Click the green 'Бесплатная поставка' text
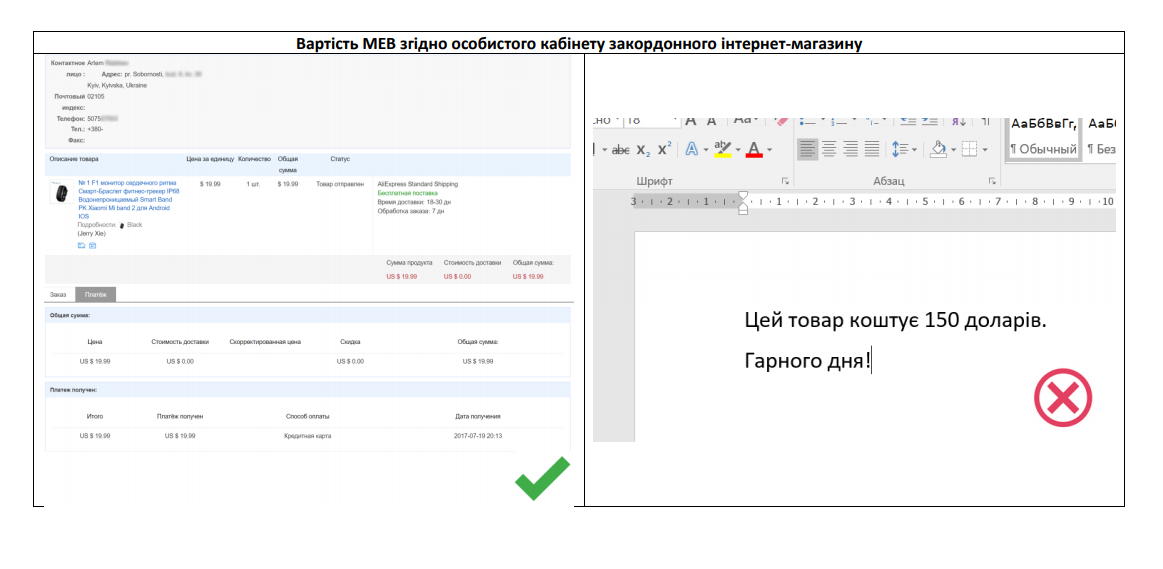 pos(407,193)
